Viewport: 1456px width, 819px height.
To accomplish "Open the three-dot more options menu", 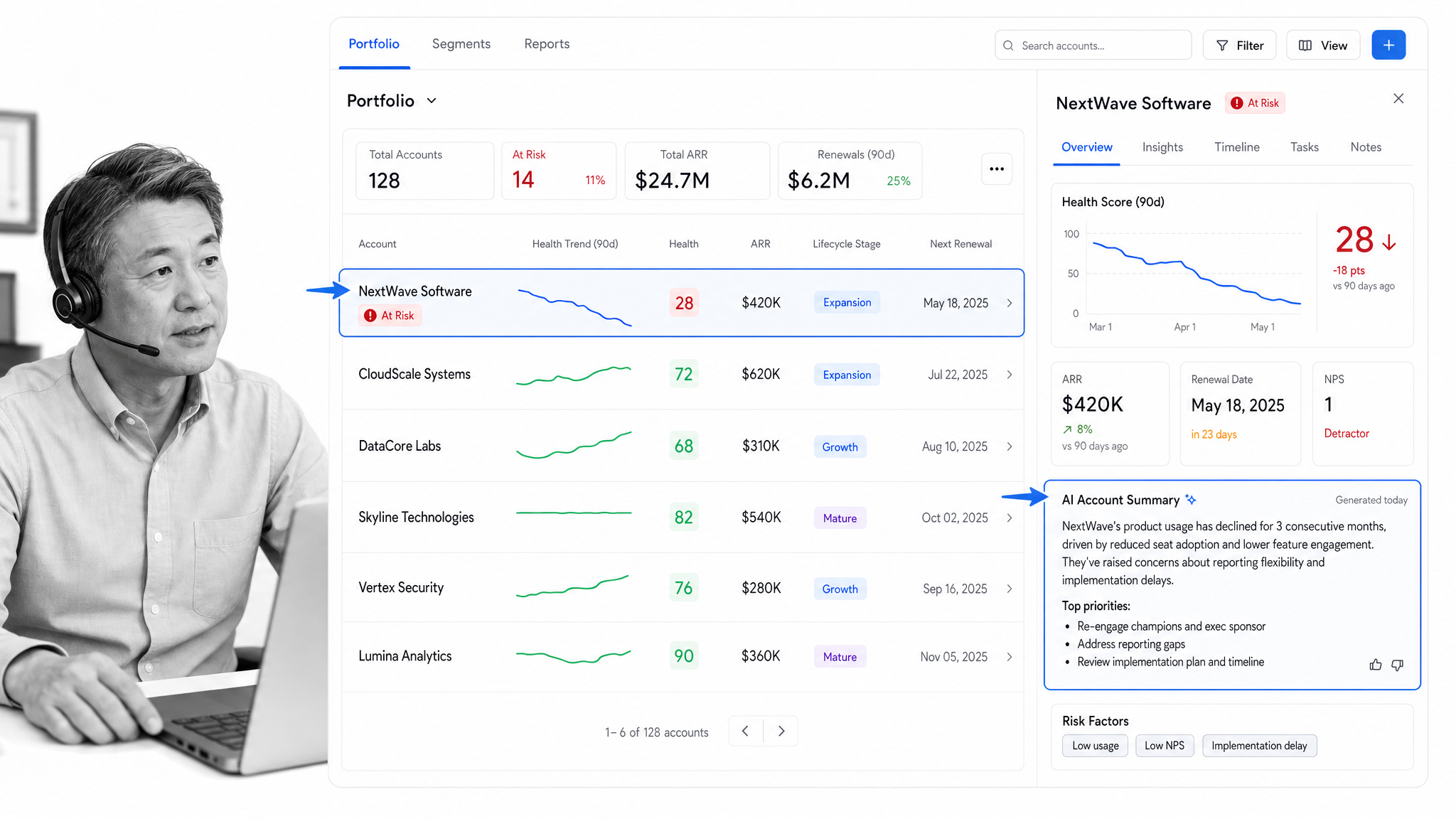I will (x=997, y=169).
